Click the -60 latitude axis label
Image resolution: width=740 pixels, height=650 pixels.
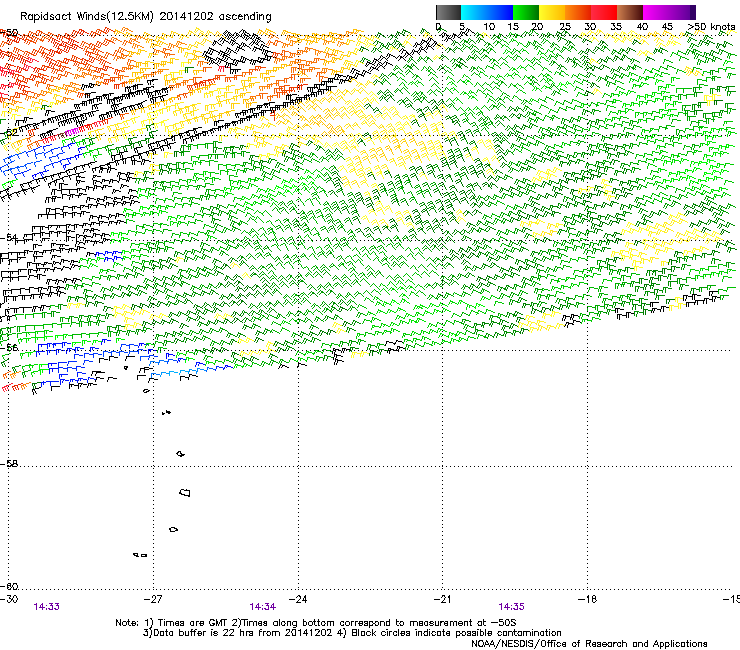[x=9, y=586]
